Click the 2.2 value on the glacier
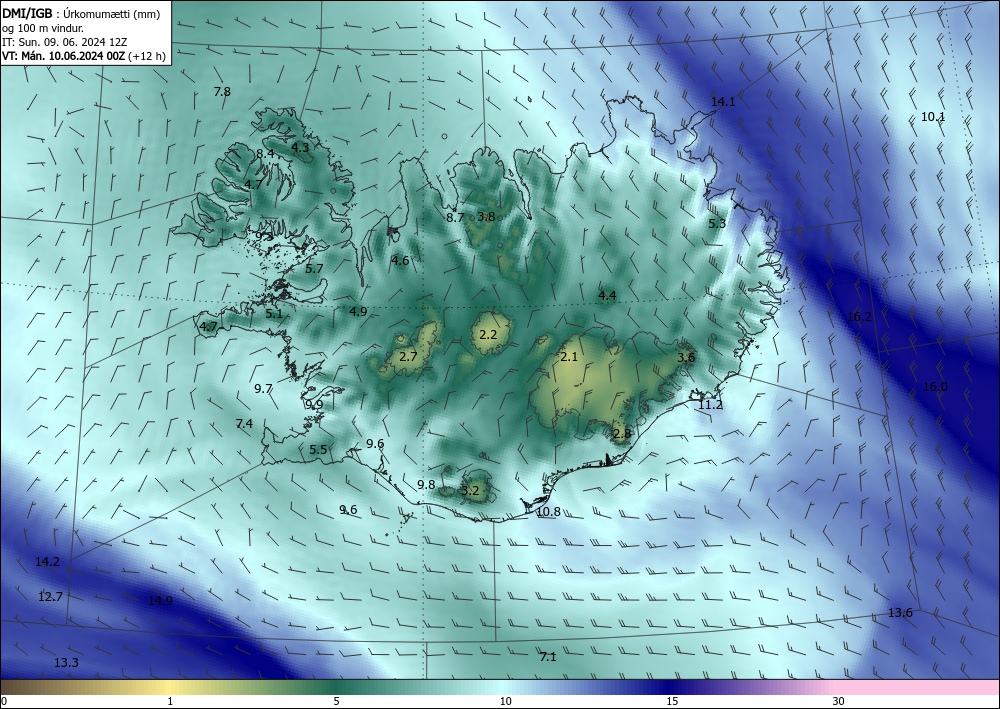The image size is (1000, 709). (x=488, y=335)
